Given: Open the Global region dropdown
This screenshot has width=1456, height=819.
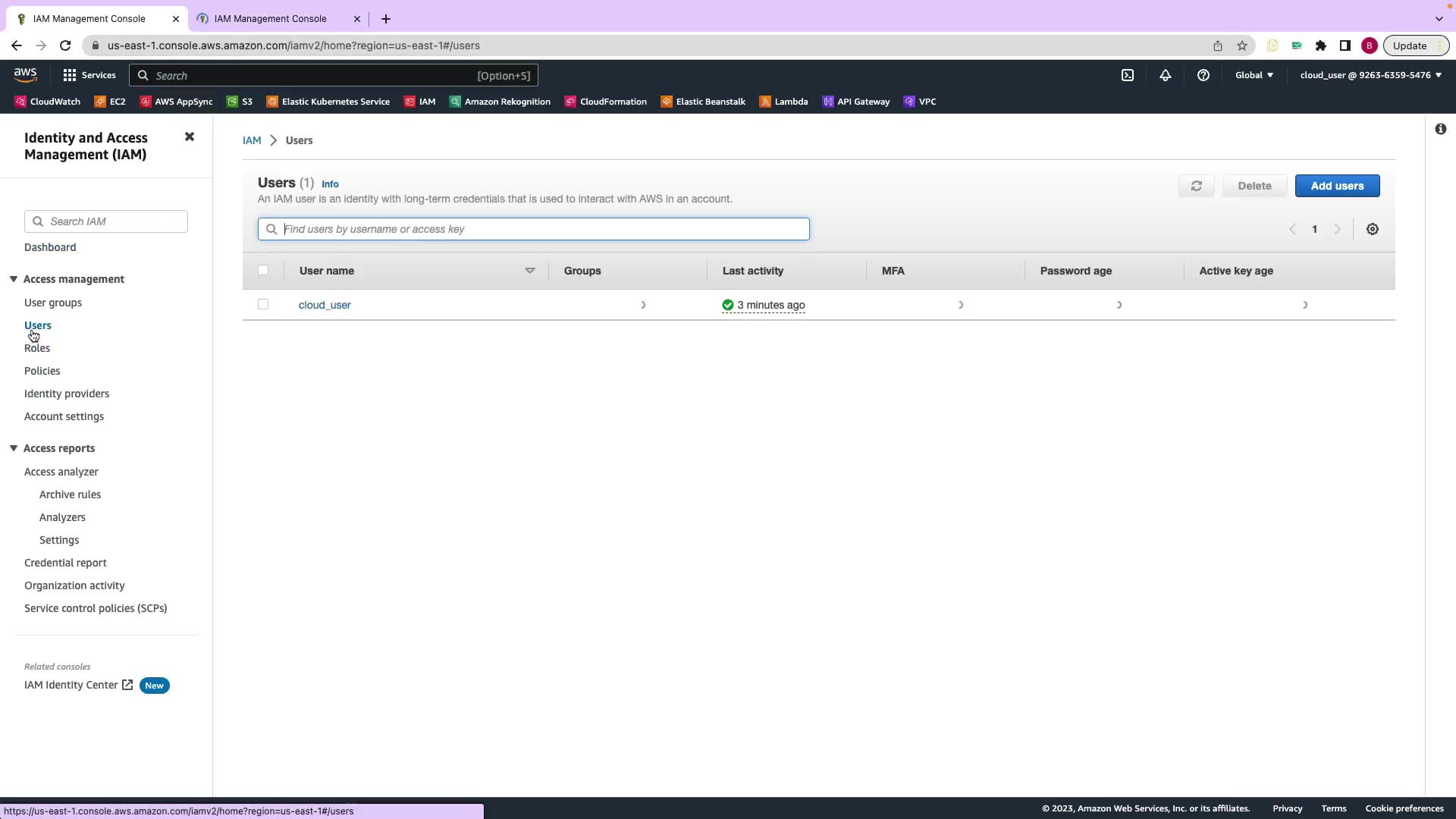Looking at the screenshot, I should pyautogui.click(x=1254, y=75).
